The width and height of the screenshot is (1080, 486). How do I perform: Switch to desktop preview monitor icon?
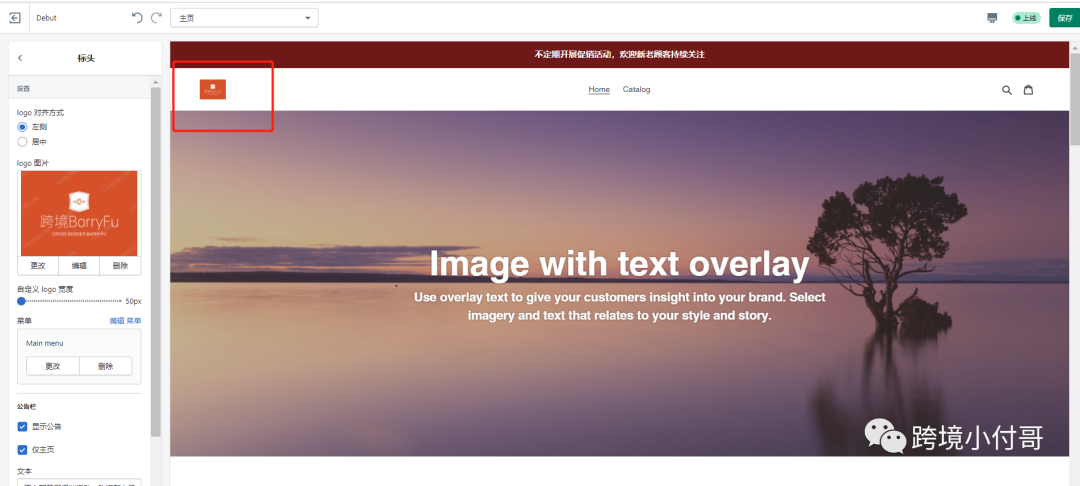click(992, 18)
